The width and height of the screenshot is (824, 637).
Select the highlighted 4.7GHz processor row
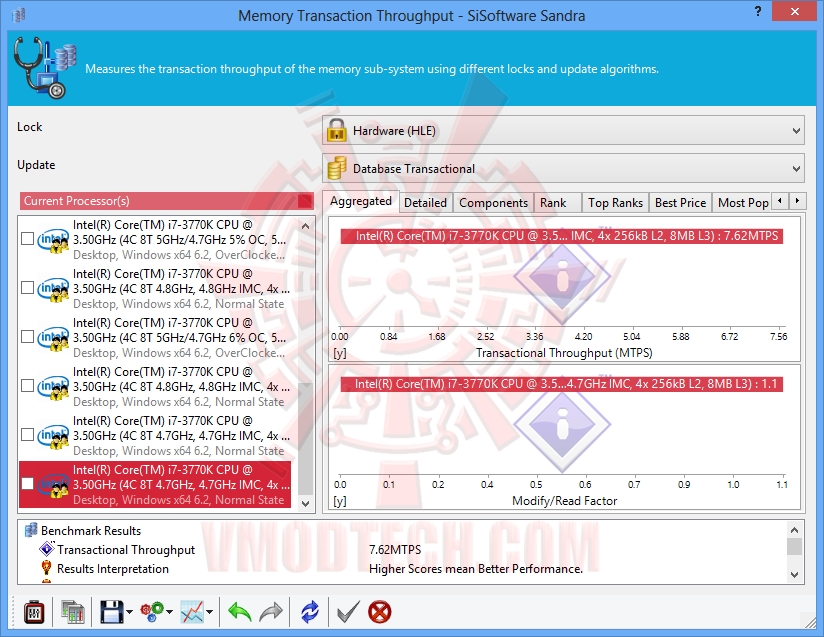156,484
